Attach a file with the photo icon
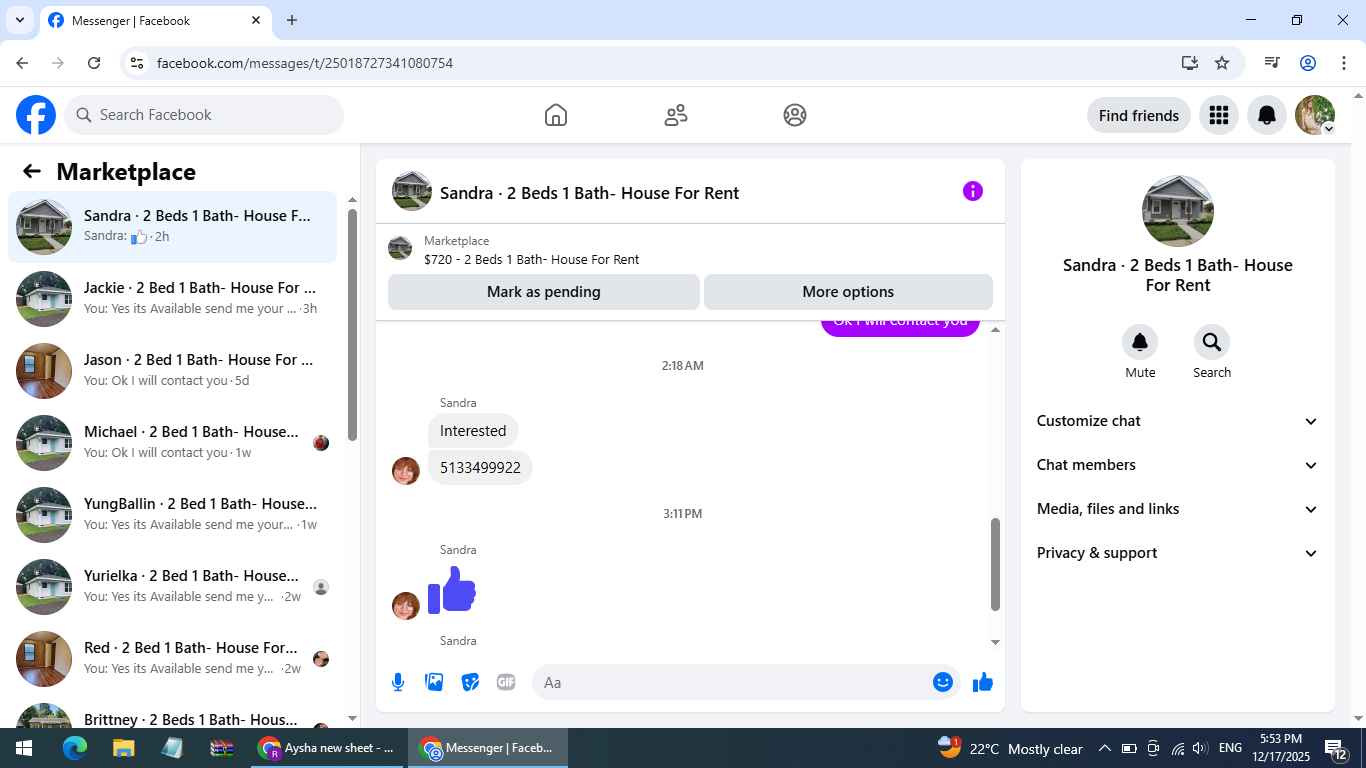The width and height of the screenshot is (1366, 768). point(434,682)
